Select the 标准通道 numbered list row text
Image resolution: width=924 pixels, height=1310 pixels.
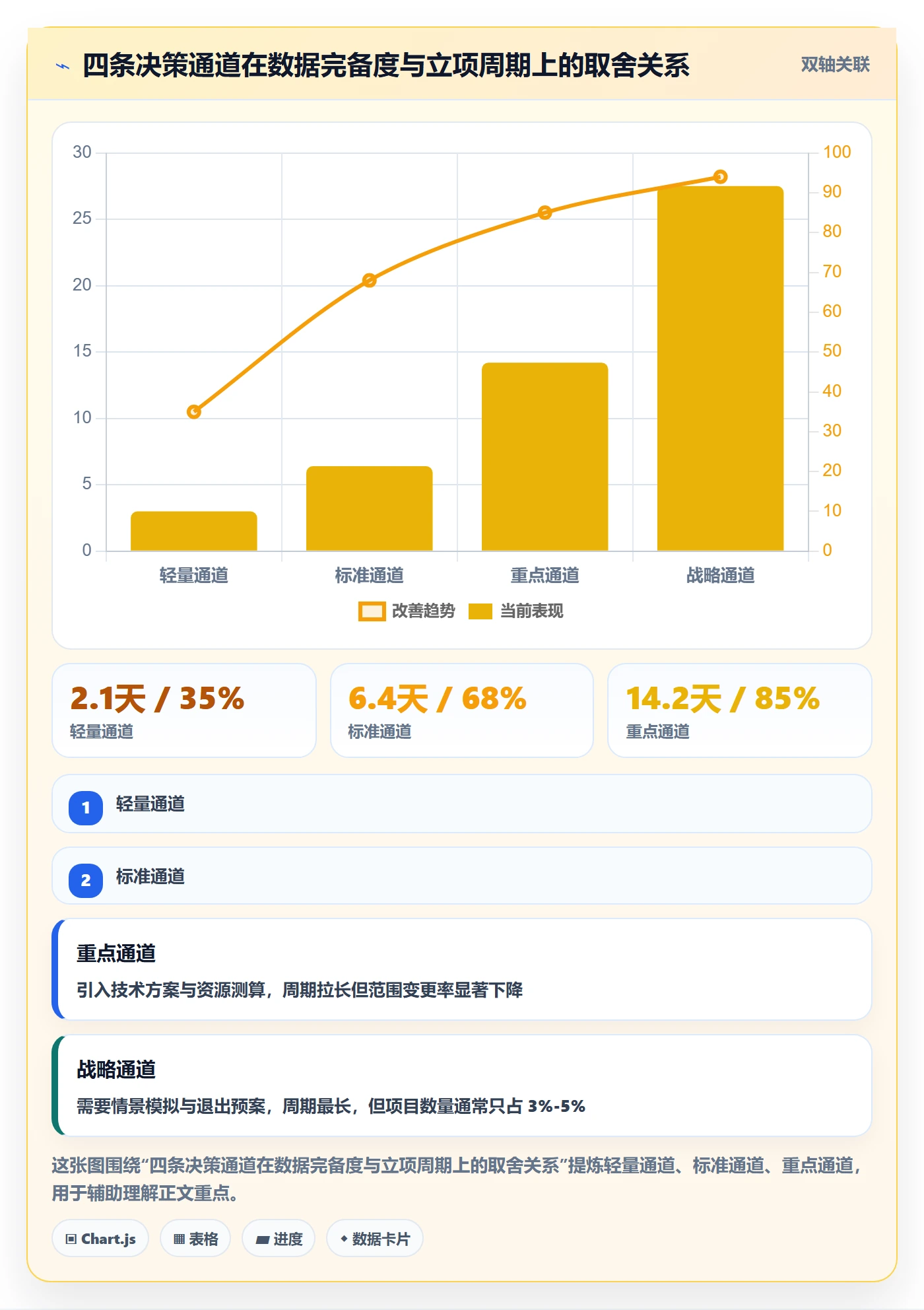(150, 877)
